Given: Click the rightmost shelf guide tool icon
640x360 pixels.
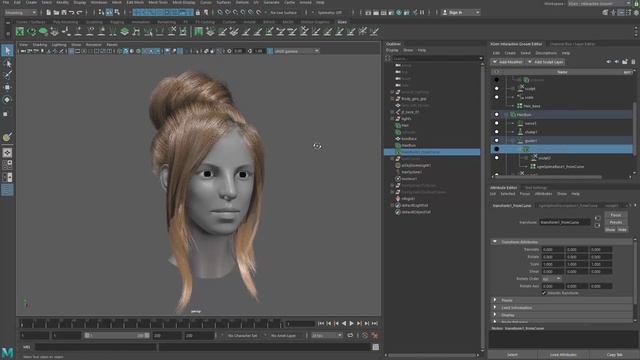Looking at the screenshot, I should pos(374,31).
